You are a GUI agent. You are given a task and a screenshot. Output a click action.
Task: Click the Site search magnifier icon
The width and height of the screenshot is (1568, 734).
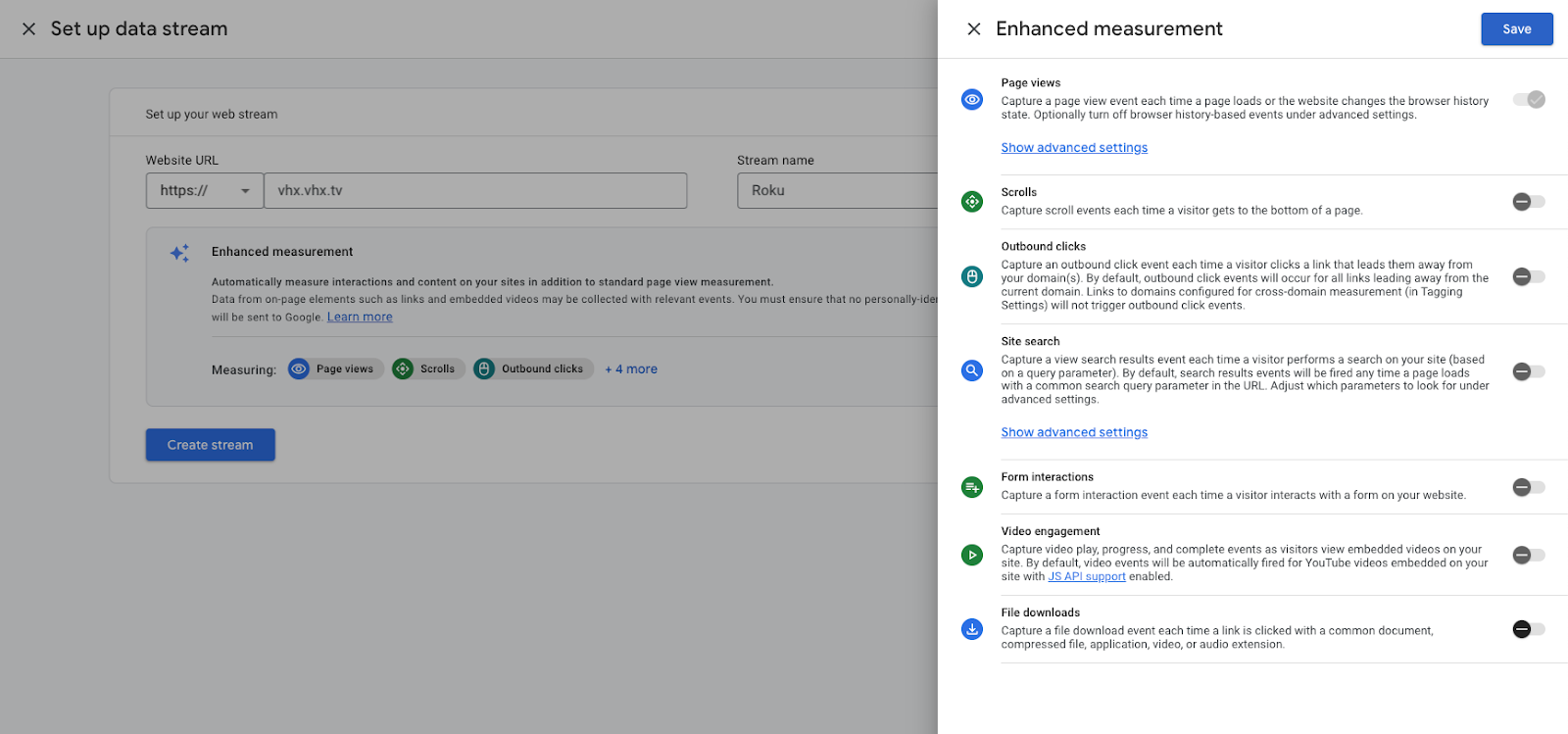[x=971, y=371]
